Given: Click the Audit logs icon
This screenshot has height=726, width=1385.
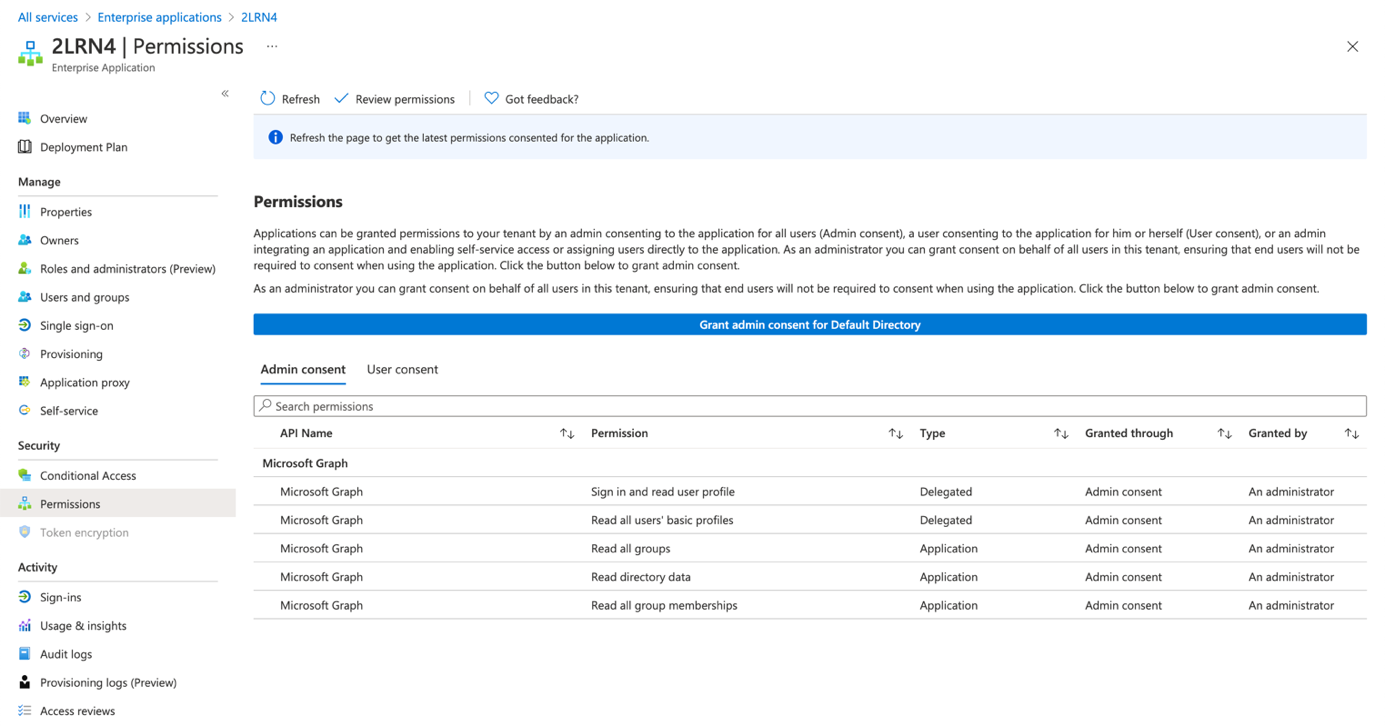Looking at the screenshot, I should [x=25, y=654].
